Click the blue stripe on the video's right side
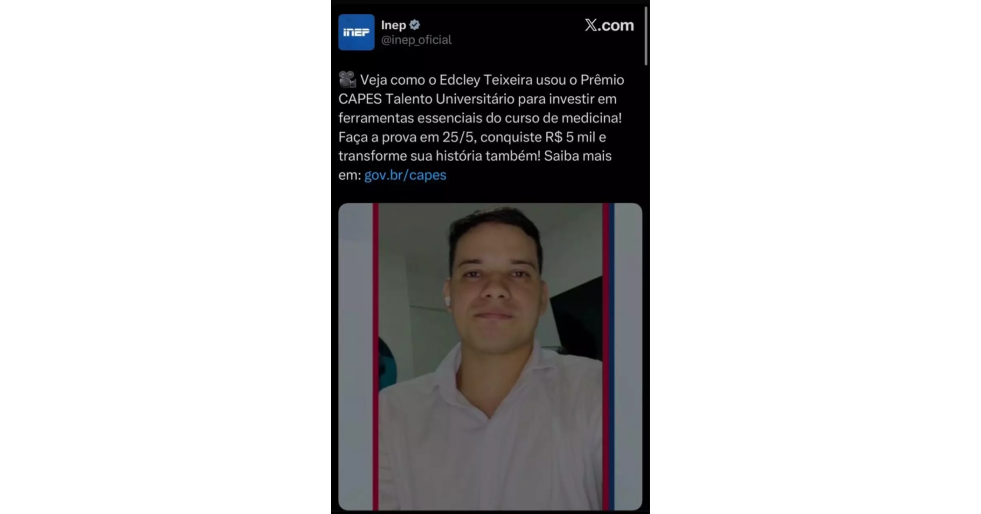 (x=612, y=356)
